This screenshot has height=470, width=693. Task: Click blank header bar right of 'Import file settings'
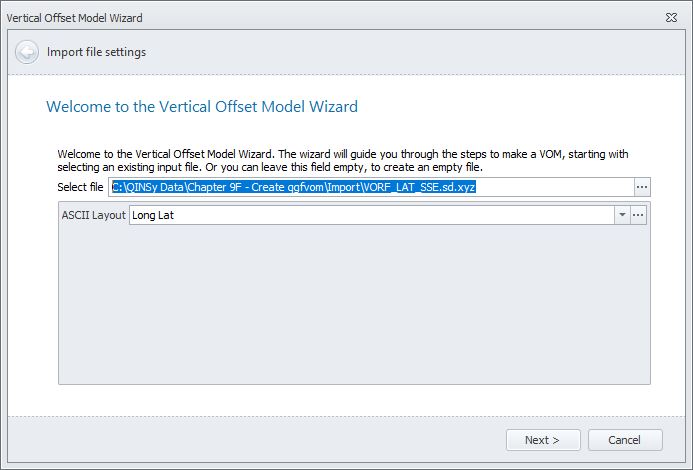pyautogui.click(x=420, y=52)
